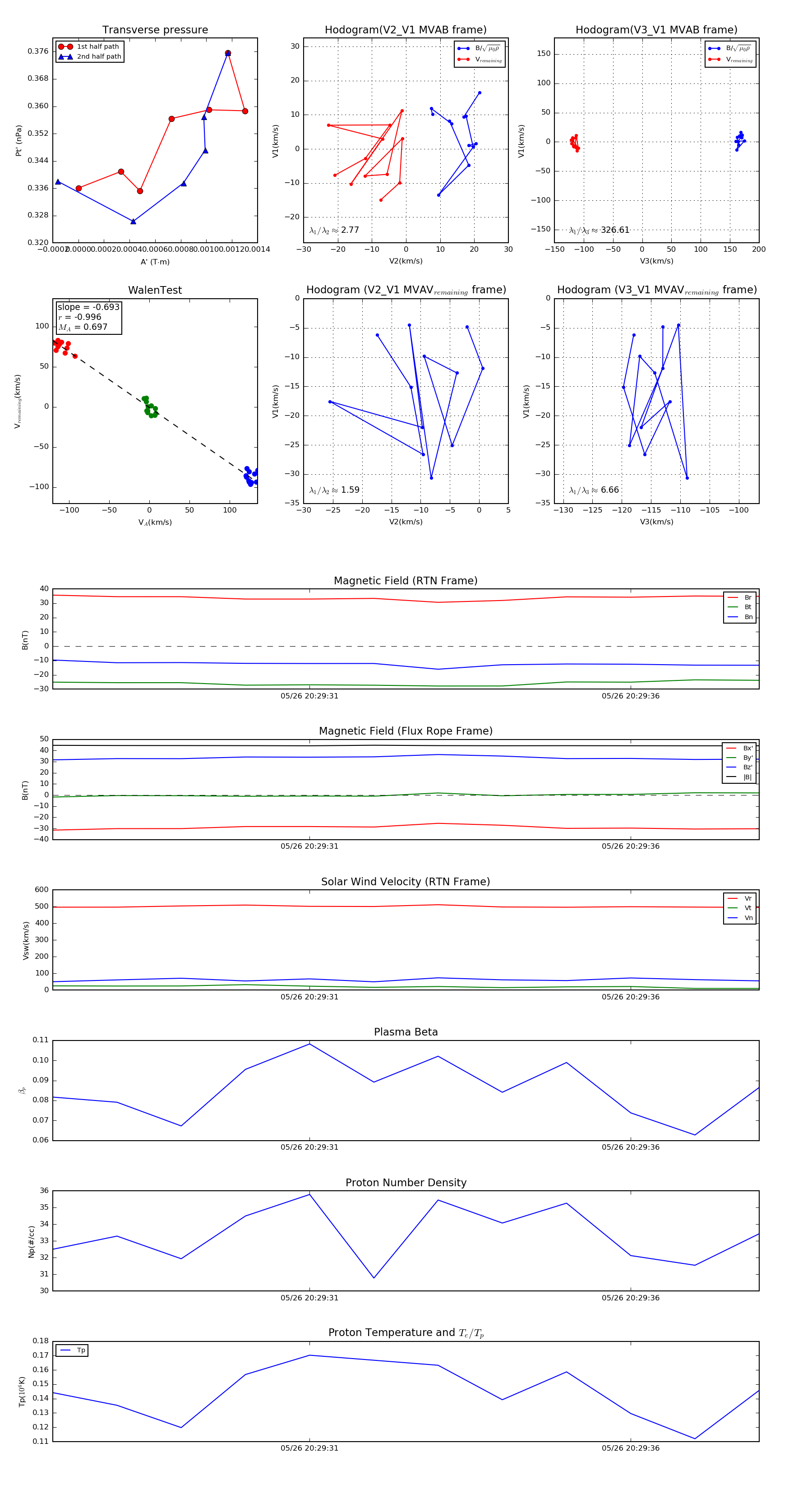Select the '2nd half path' legend entry
Image resolution: width=812 pixels, height=1489 pixels.
(x=90, y=57)
